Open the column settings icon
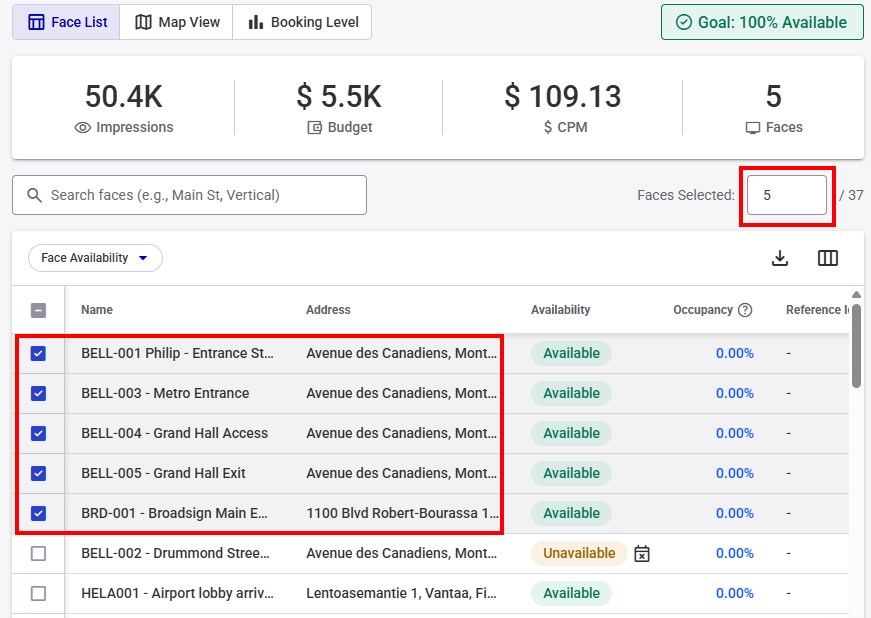The width and height of the screenshot is (871, 618). 828,258
